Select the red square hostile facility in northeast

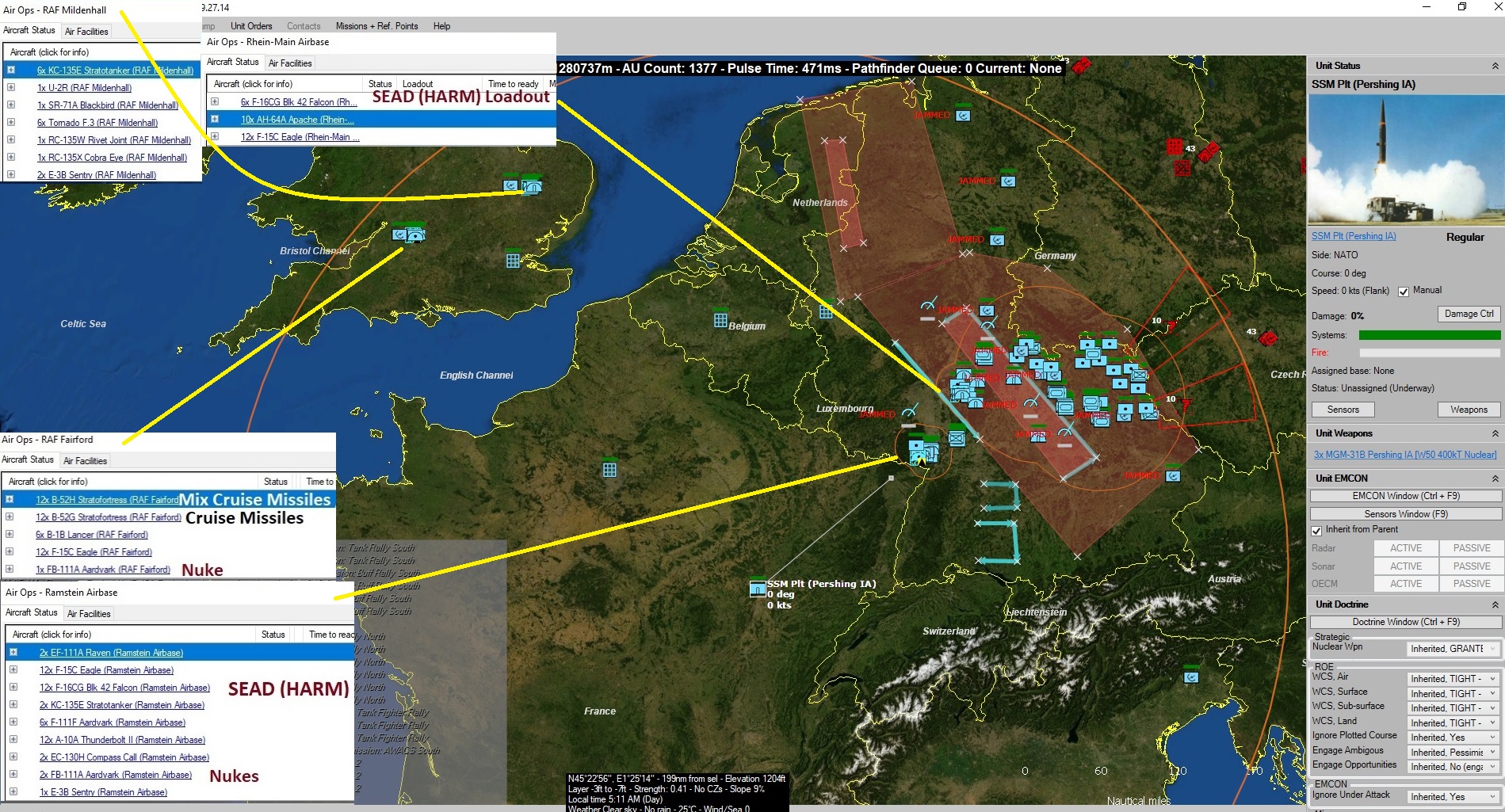point(1175,147)
